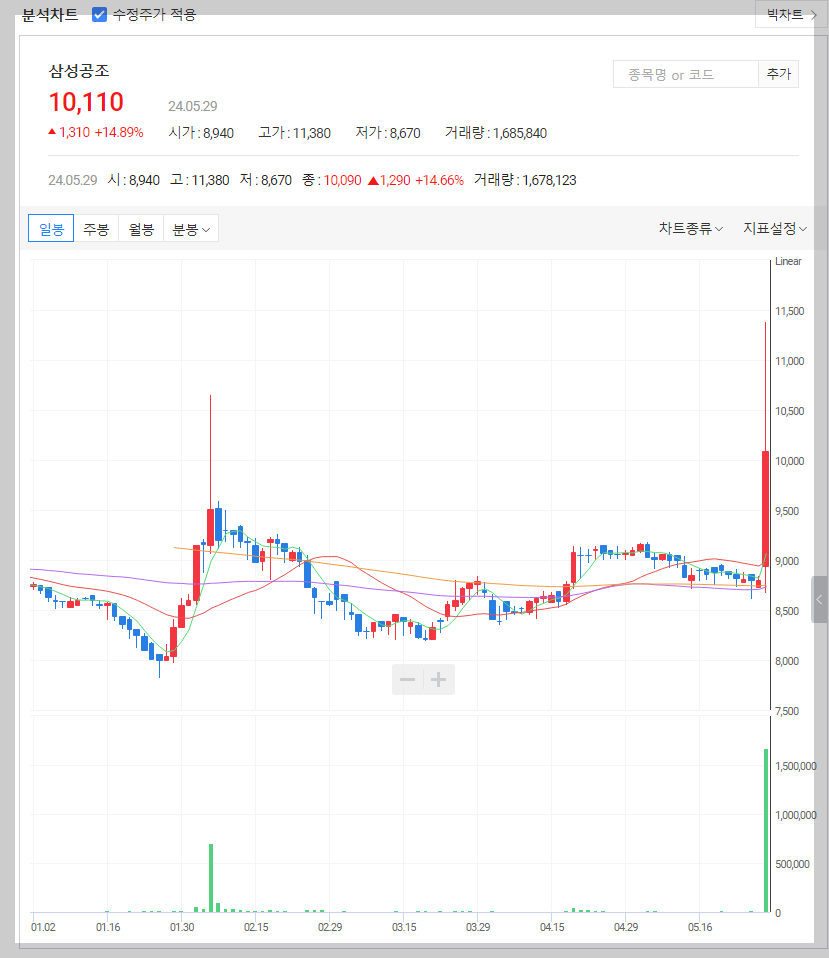Click the +14.89% change rate
This screenshot has width=829, height=958.
click(119, 133)
